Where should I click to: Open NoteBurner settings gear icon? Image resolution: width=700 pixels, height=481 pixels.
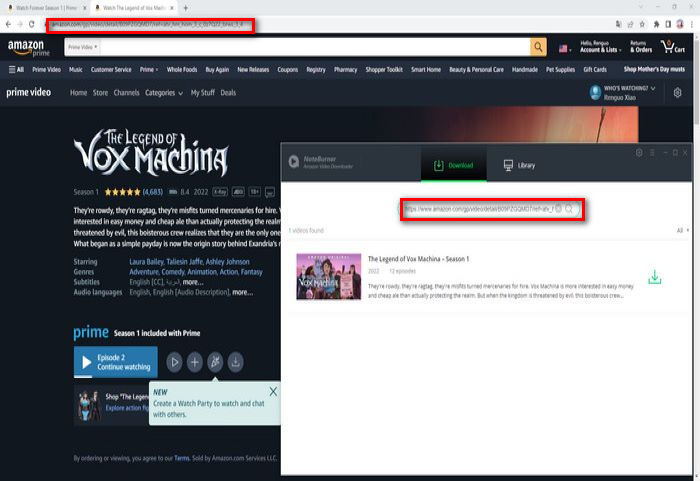click(x=639, y=153)
